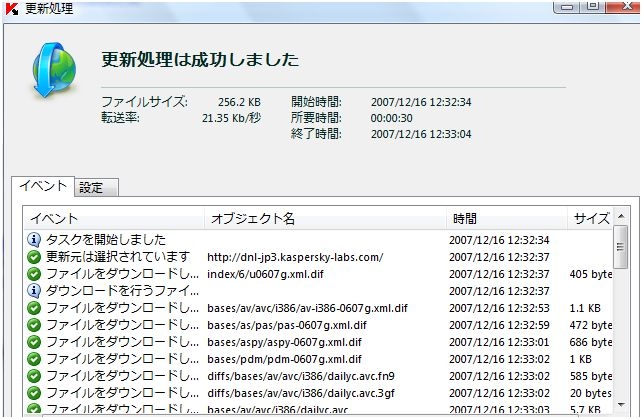This screenshot has height=419, width=642.
Task: Click the globe download update icon
Action: tap(54, 70)
